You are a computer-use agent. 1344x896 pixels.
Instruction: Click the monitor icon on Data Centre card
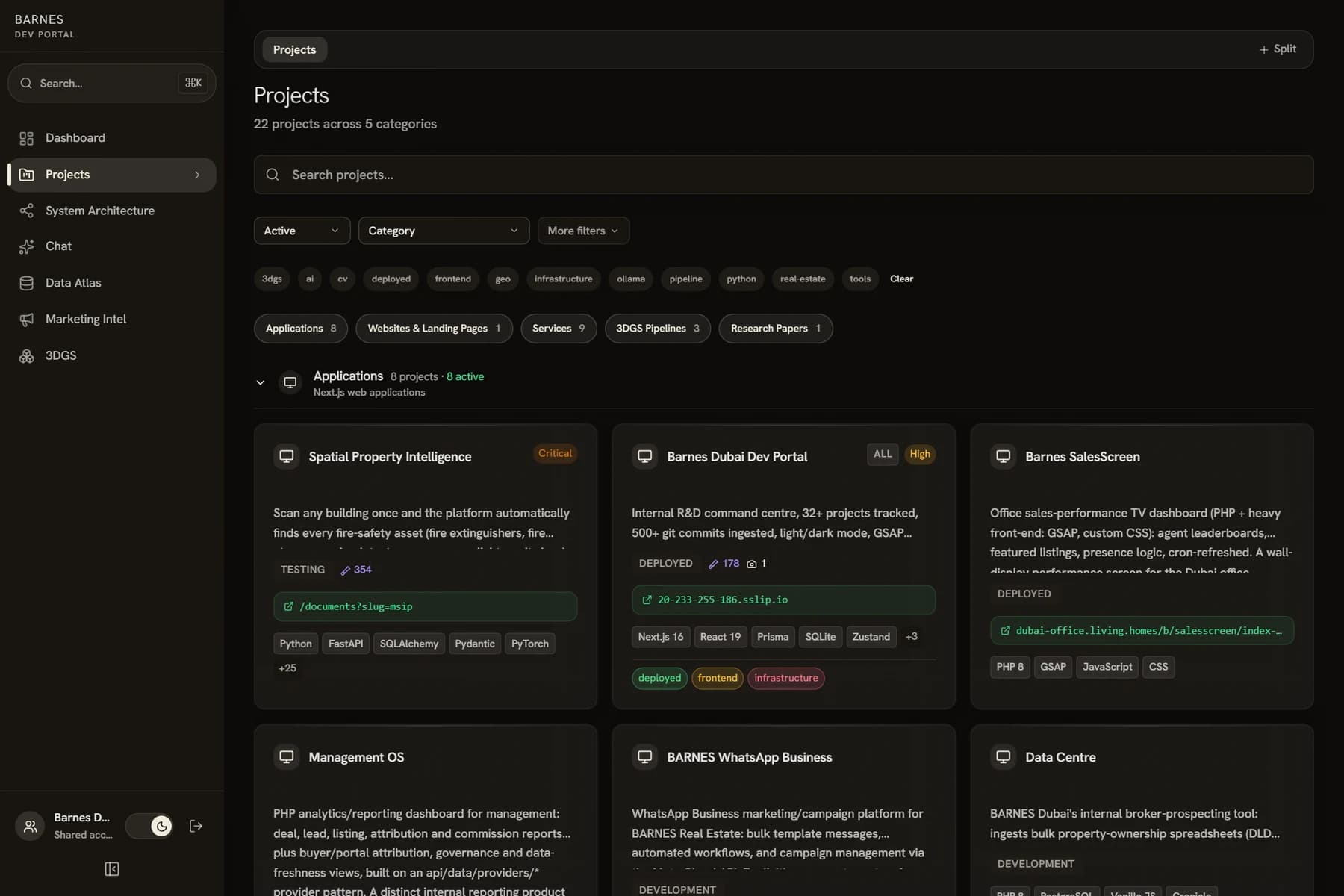(1004, 757)
